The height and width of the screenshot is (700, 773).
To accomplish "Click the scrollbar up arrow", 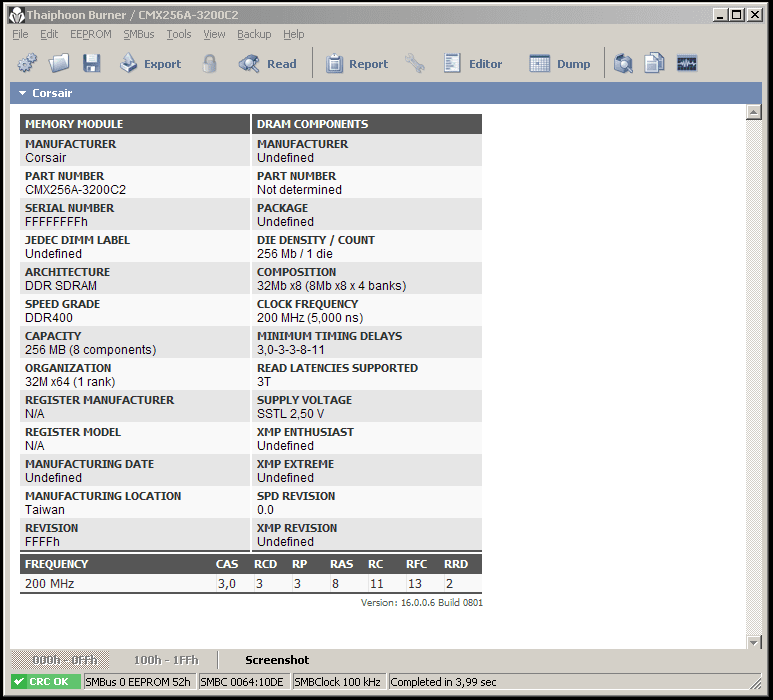I will click(754, 112).
